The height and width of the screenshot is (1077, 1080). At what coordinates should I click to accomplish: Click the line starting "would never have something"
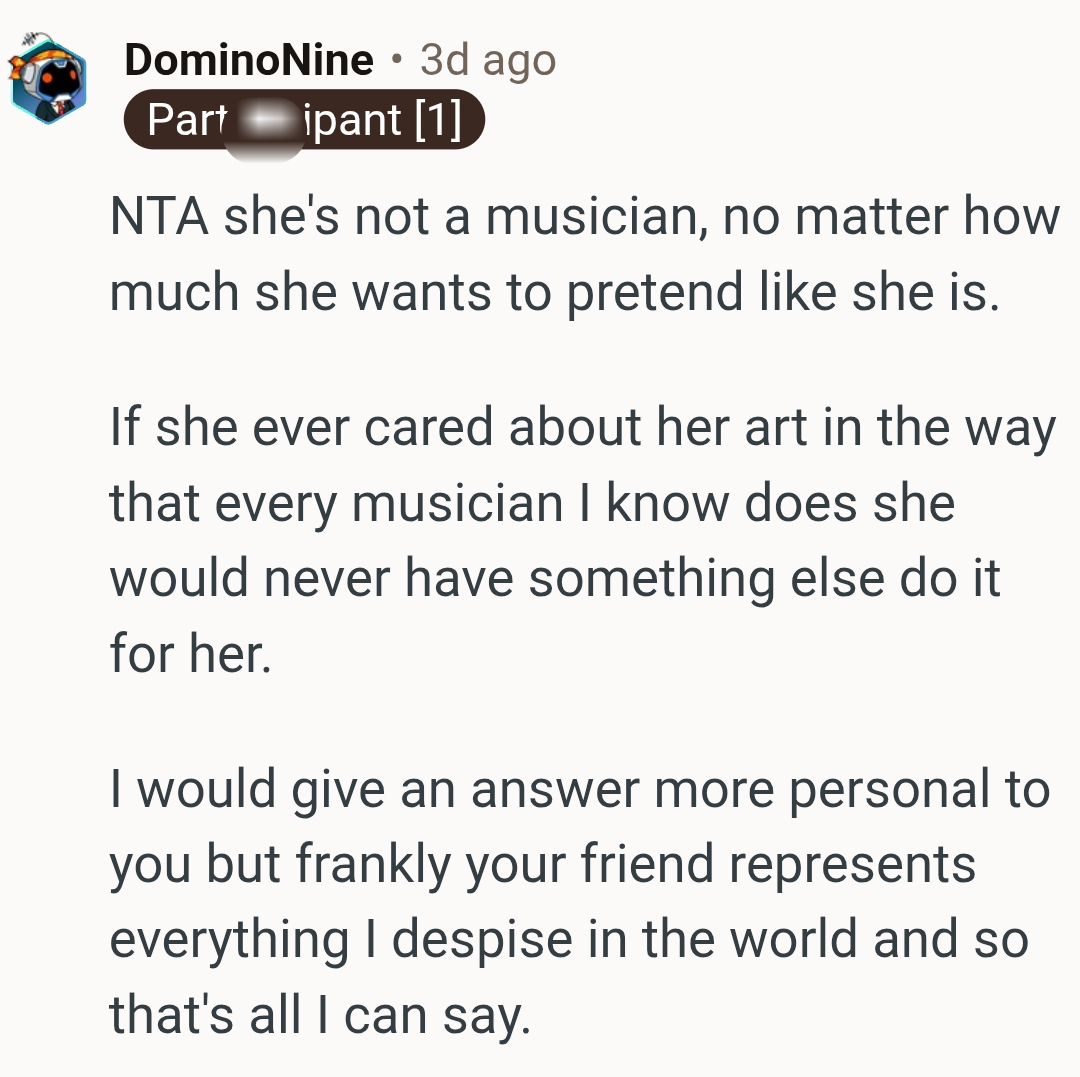[x=555, y=577]
